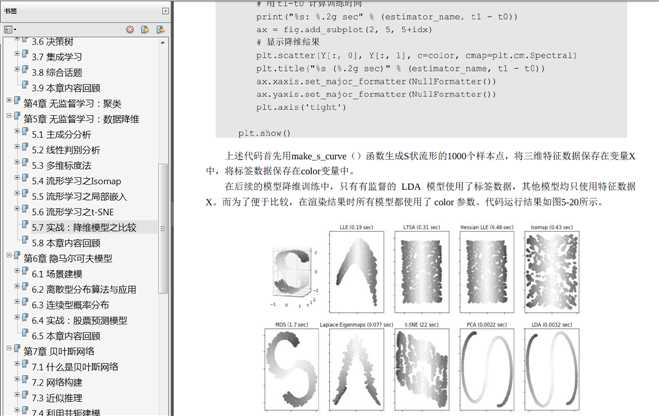Click the bookmark icon beside 6.5 本章内容回顾

pyautogui.click(x=25, y=334)
